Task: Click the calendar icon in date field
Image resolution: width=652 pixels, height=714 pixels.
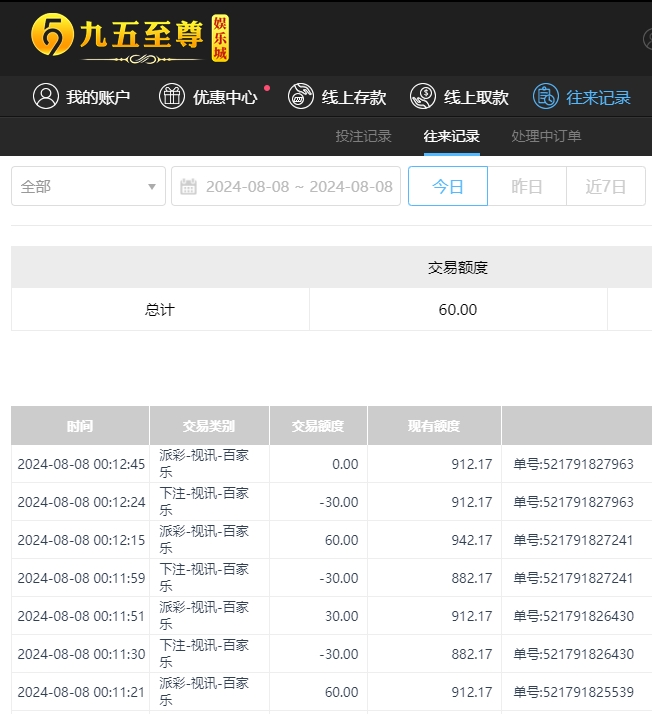Action: [x=188, y=187]
